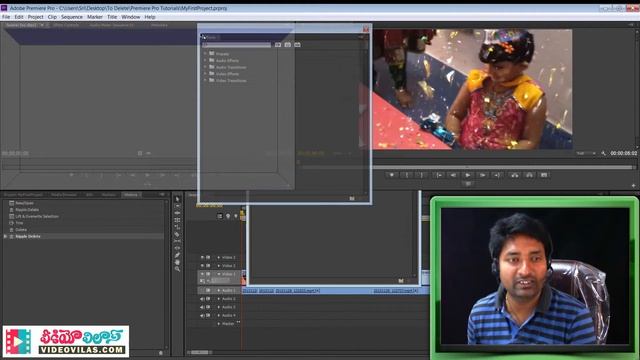Image resolution: width=640 pixels, height=360 pixels.
Task: Expand the Audio 2 track
Action: [219, 299]
